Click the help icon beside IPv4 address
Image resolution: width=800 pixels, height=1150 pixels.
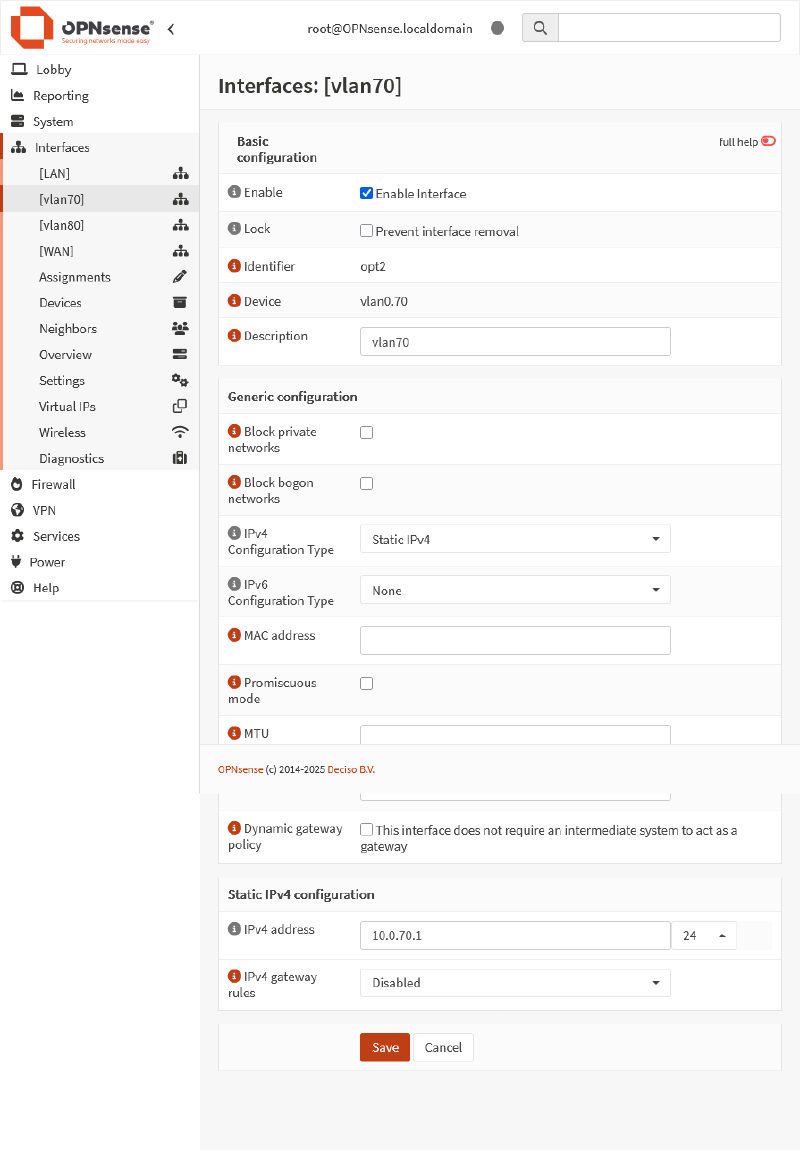235,929
